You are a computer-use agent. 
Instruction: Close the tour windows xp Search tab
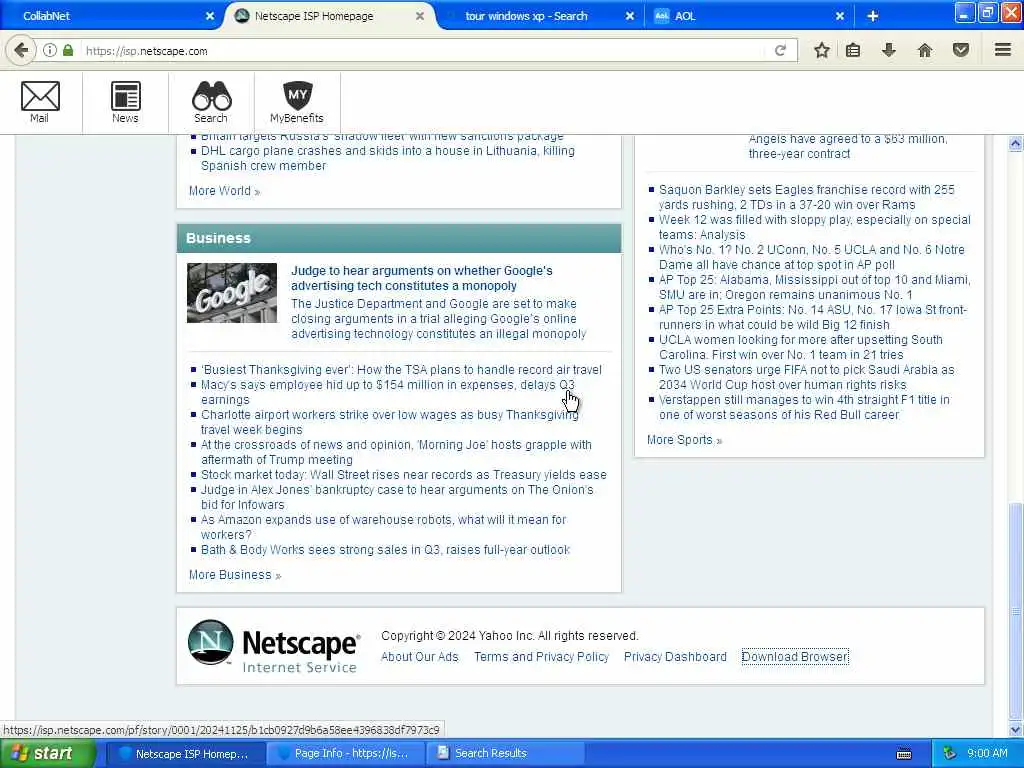click(x=630, y=16)
